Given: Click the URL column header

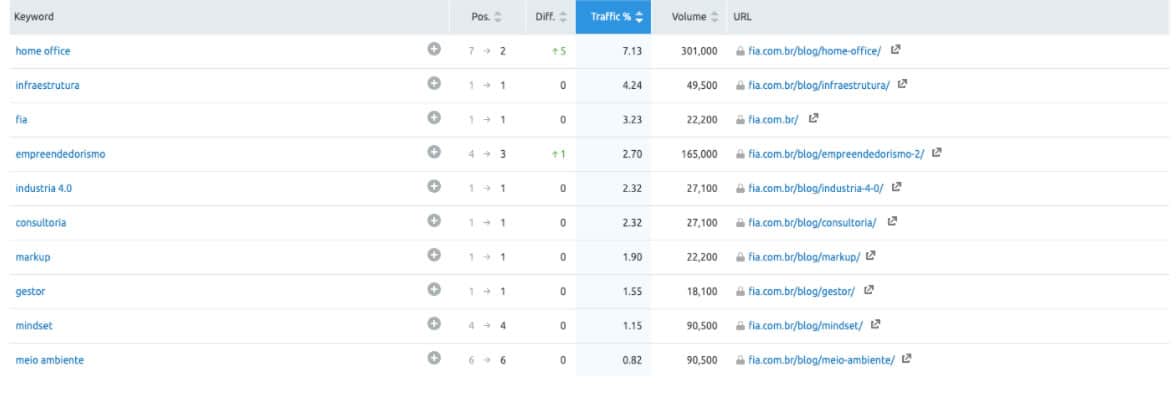Looking at the screenshot, I should (742, 16).
